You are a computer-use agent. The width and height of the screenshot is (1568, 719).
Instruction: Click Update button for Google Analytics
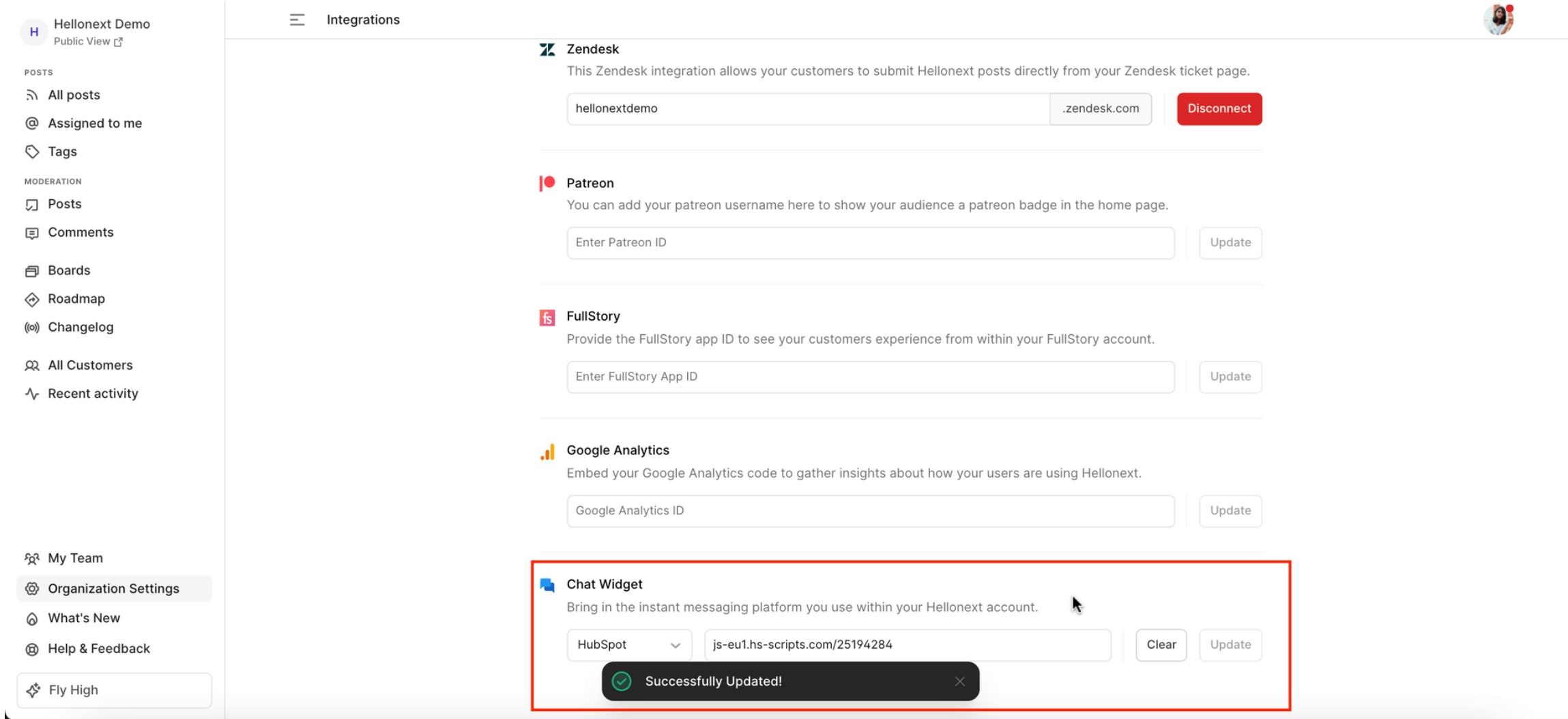1230,510
